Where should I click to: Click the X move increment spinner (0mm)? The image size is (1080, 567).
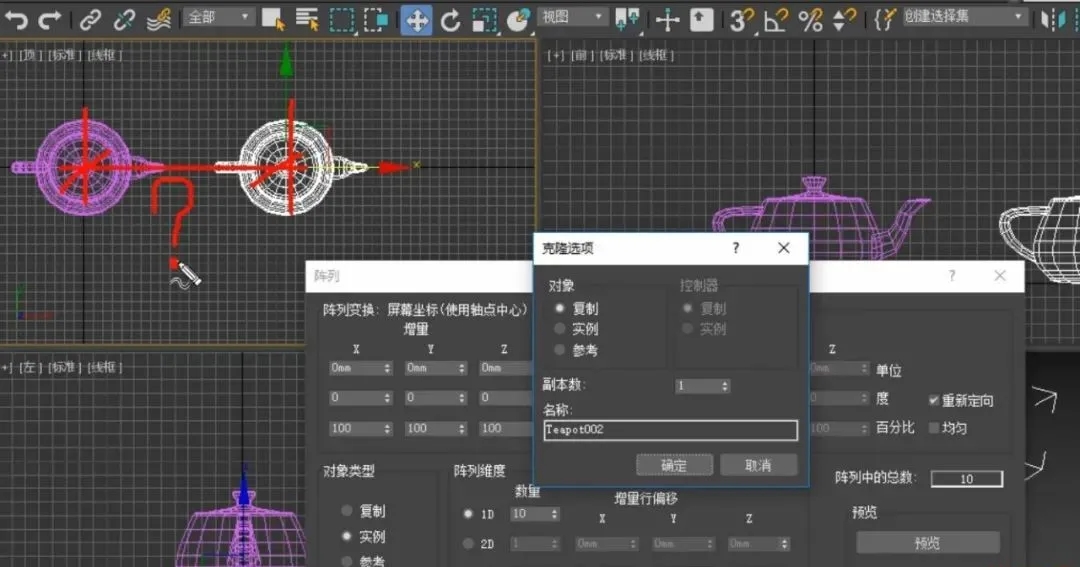click(x=387, y=369)
